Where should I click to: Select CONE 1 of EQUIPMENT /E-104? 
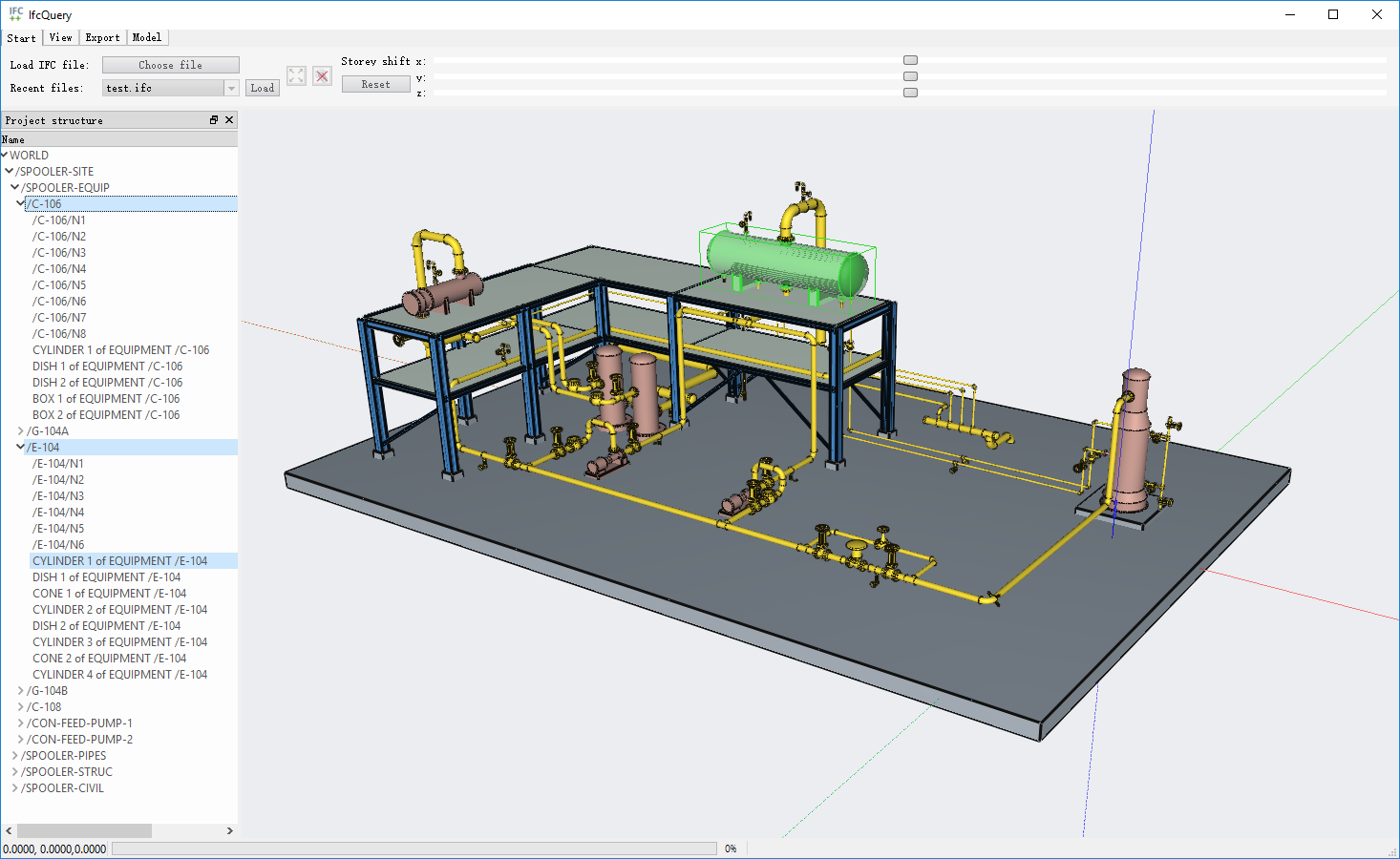point(109,594)
